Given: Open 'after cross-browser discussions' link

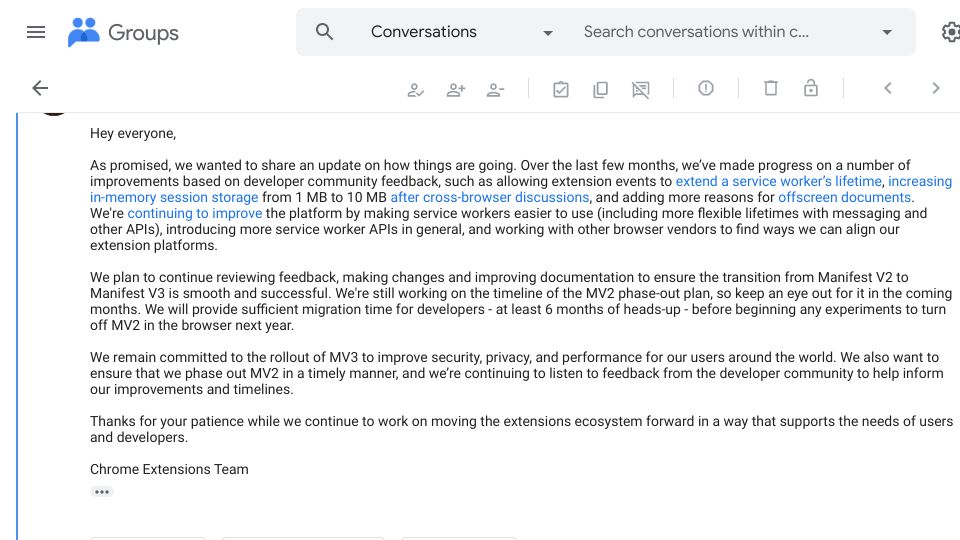Looking at the screenshot, I should click(490, 197).
